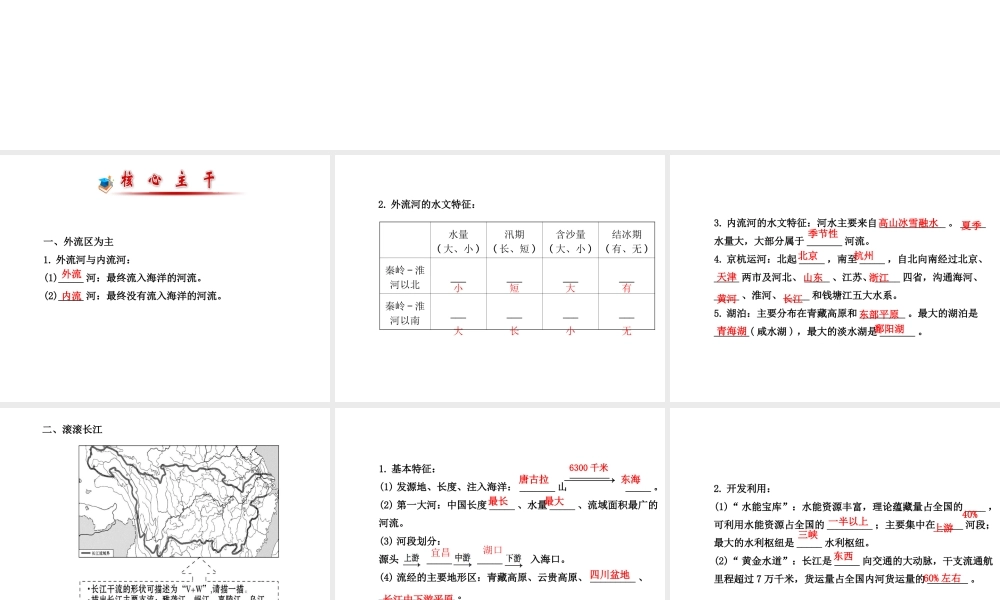The height and width of the screenshot is (600, 1000).
Task: Click the red answer 60%左右
Action: [x=943, y=578]
